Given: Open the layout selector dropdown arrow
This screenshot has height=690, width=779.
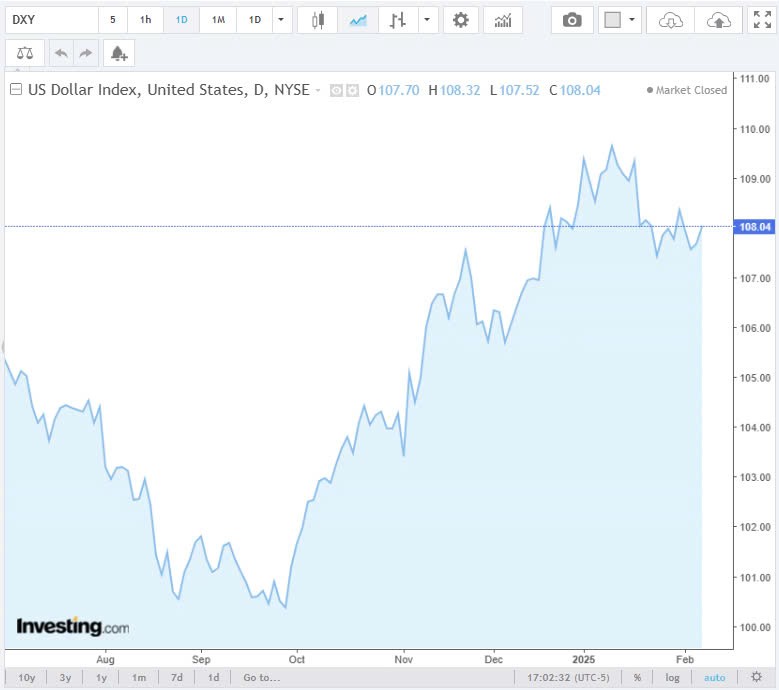Looking at the screenshot, I should pyautogui.click(x=631, y=20).
